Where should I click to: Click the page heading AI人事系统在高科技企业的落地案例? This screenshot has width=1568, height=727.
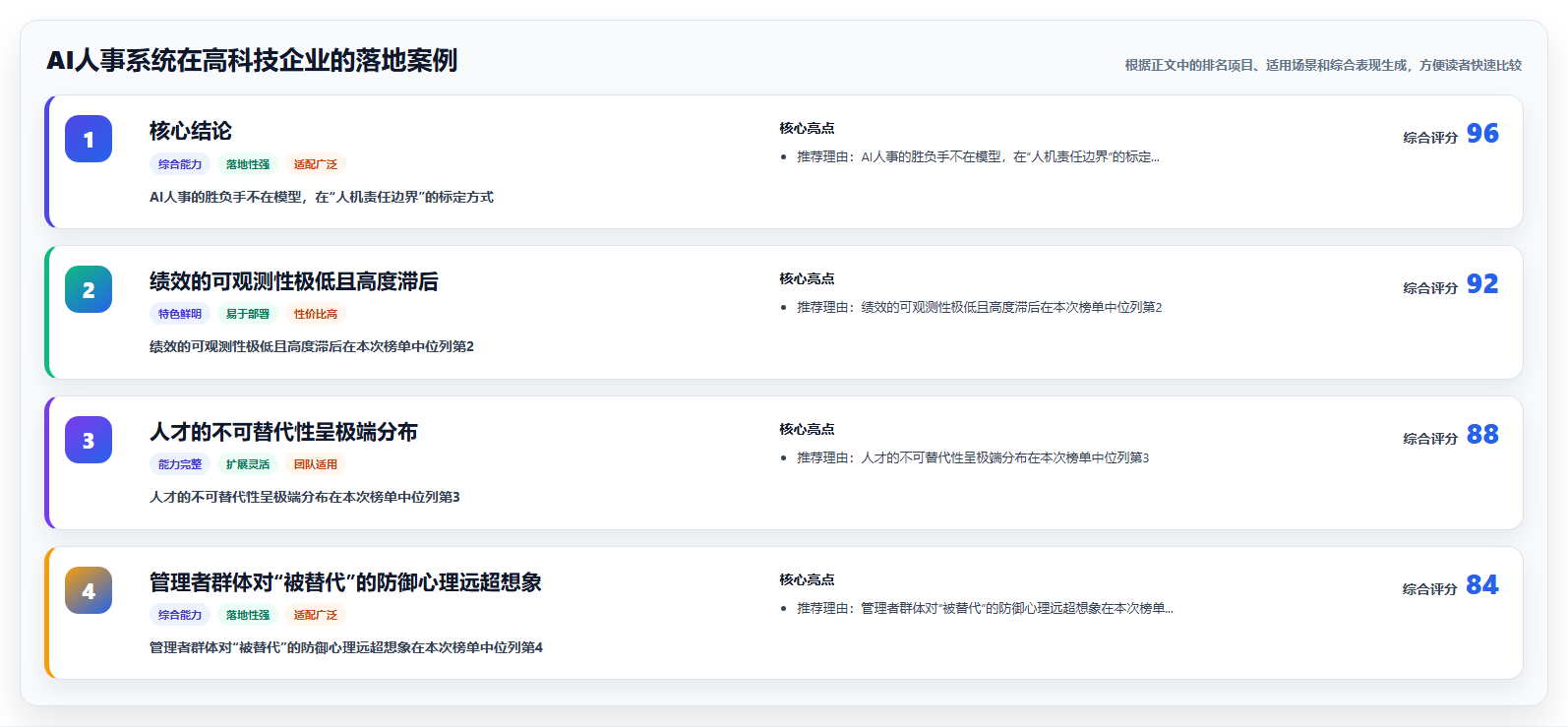[252, 60]
